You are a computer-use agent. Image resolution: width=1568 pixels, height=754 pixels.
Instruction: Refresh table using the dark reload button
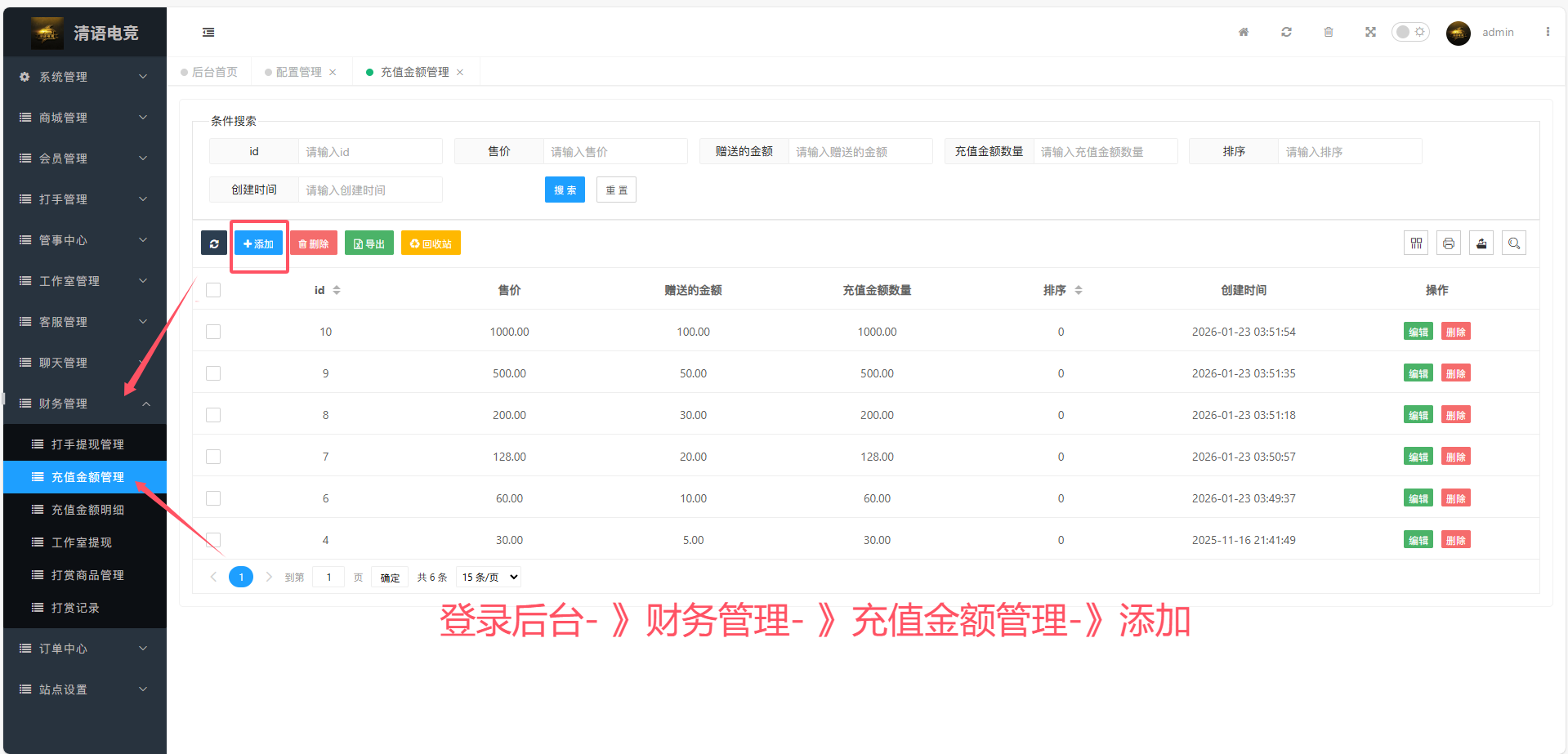pos(214,243)
